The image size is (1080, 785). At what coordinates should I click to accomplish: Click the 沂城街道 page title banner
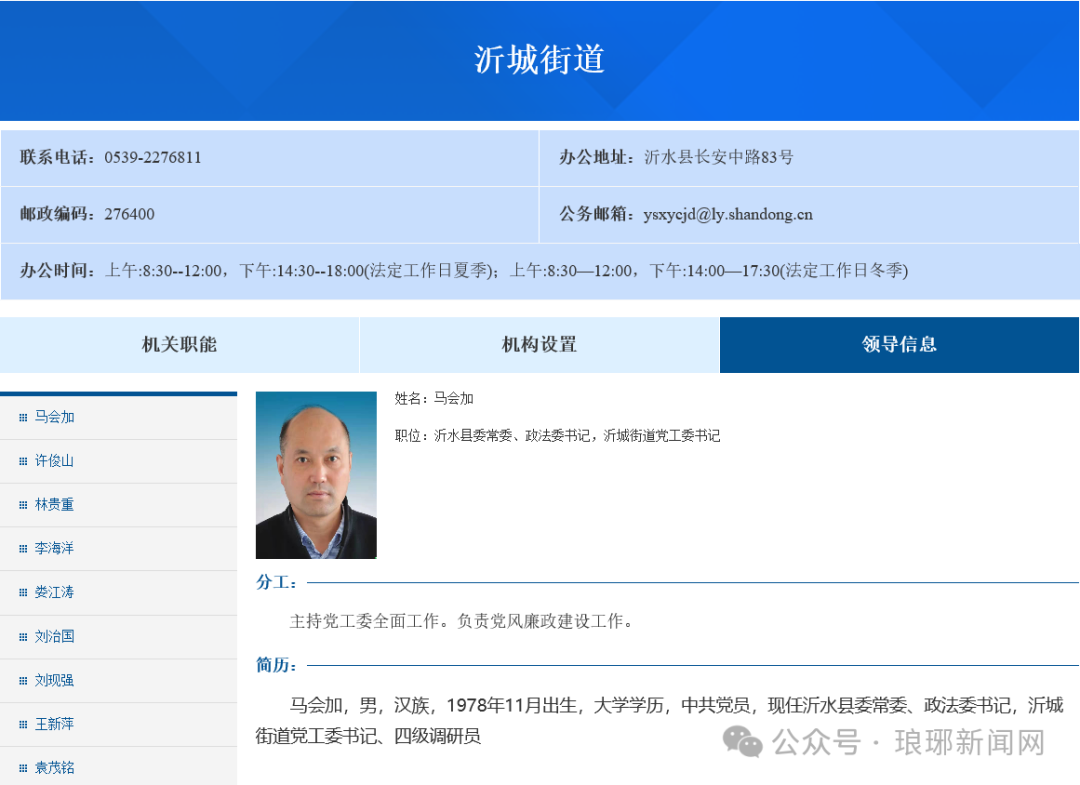(539, 60)
